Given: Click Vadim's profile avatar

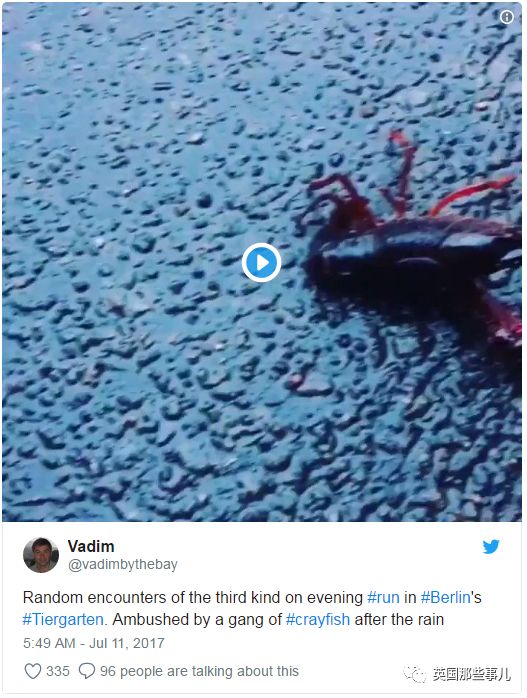Looking at the screenshot, I should click(41, 555).
